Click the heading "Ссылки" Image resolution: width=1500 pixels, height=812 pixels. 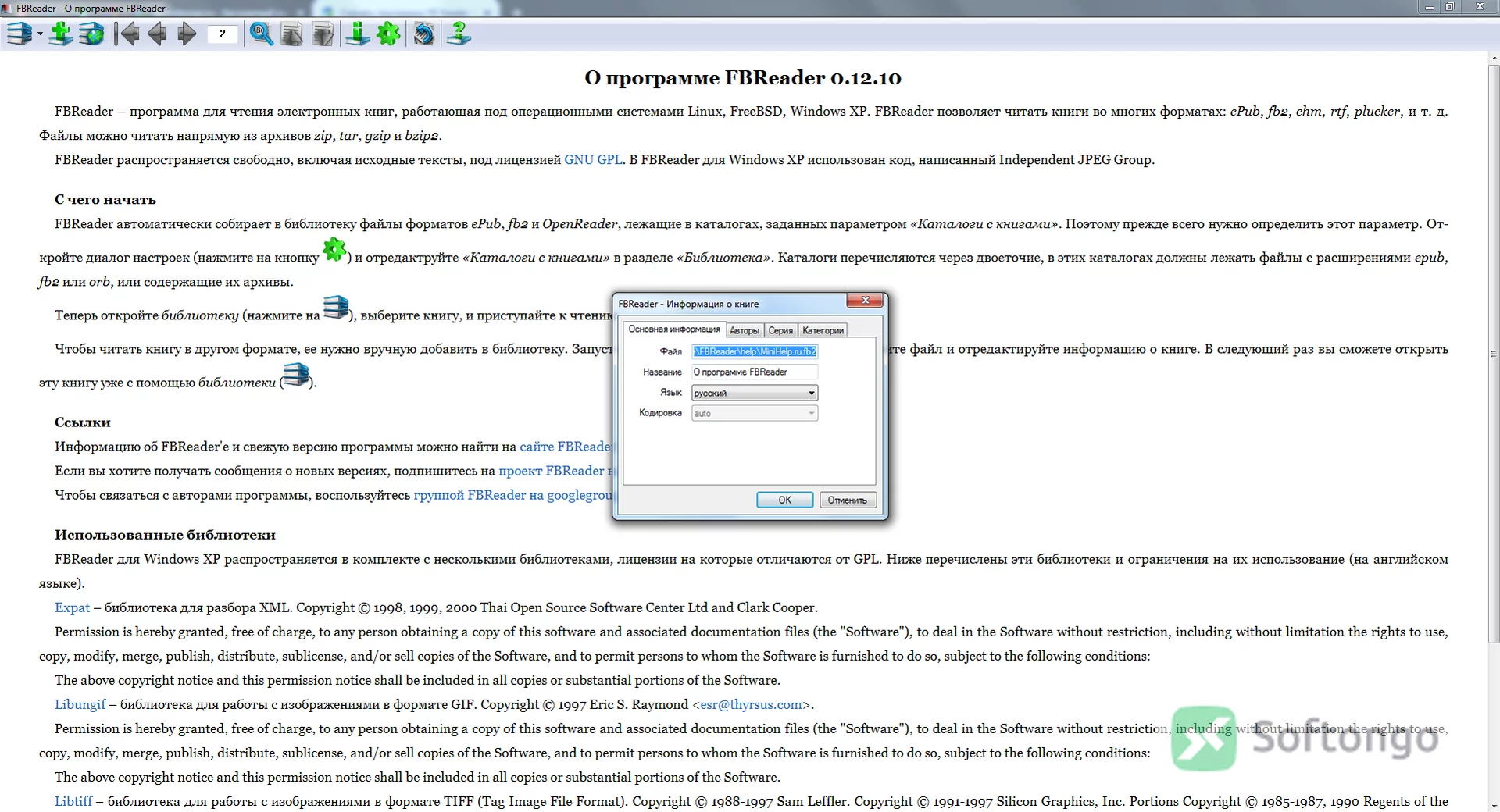tap(83, 422)
